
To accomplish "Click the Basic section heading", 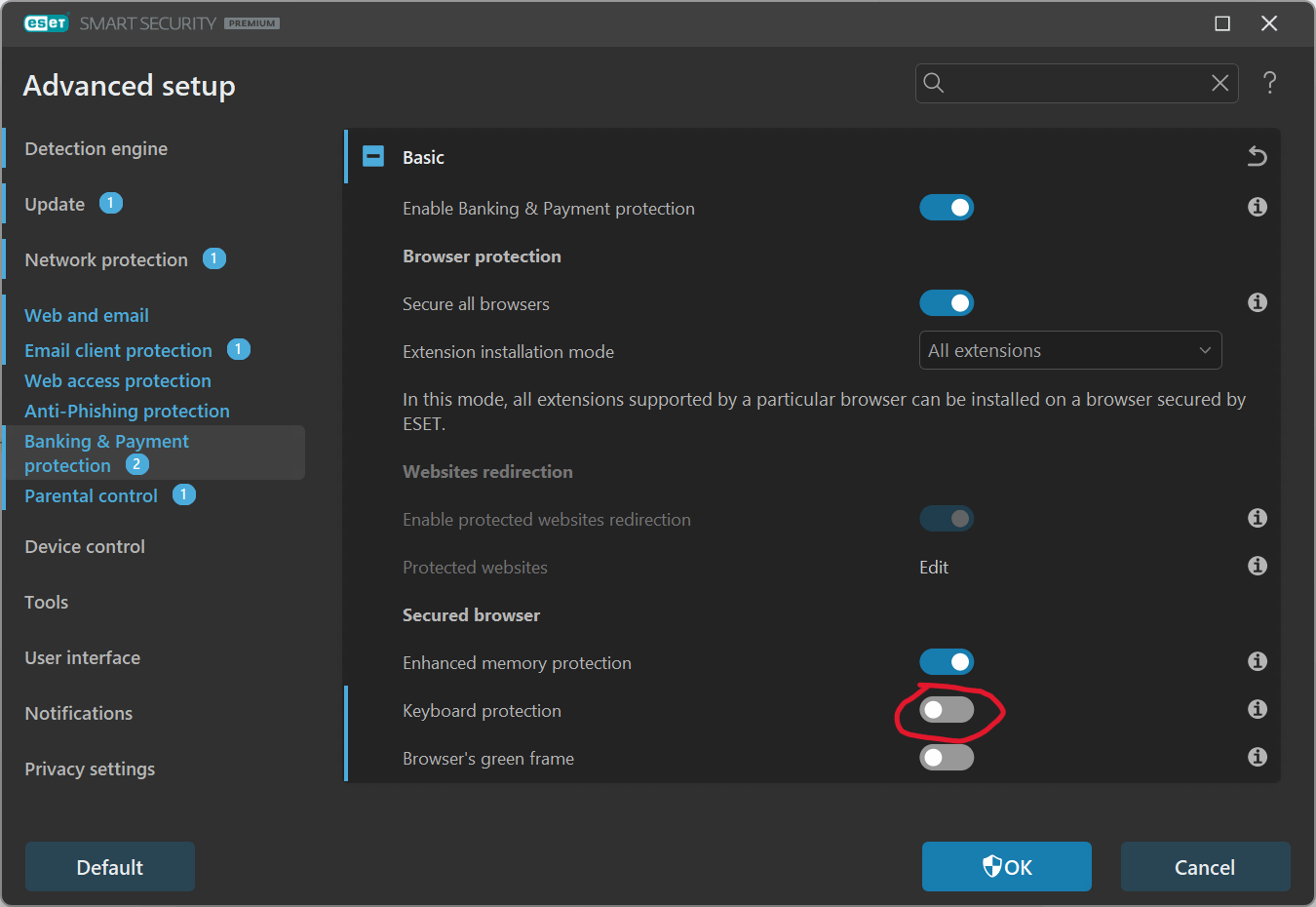I will pyautogui.click(x=423, y=157).
